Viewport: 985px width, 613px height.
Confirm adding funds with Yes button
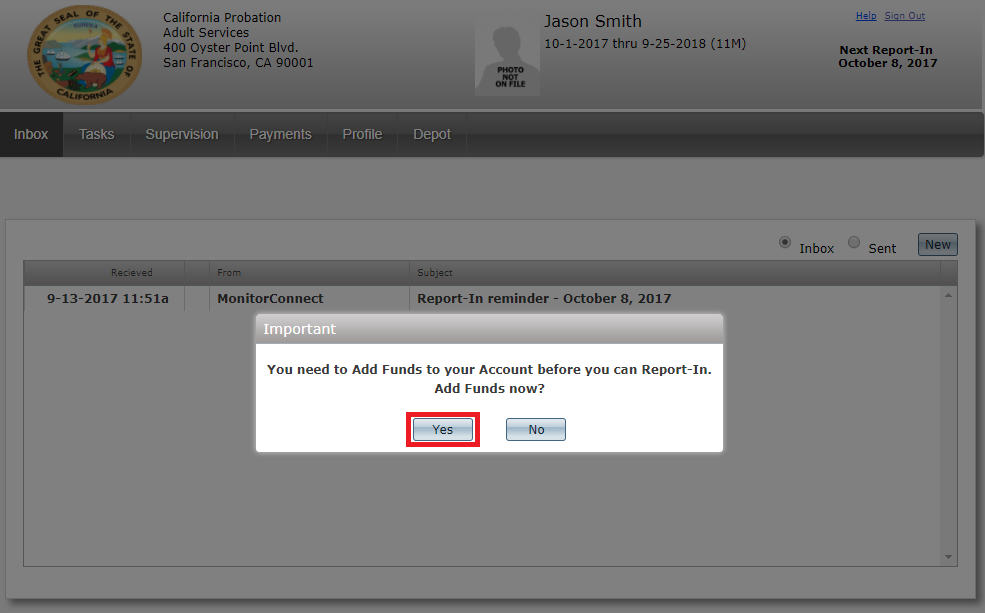click(443, 430)
